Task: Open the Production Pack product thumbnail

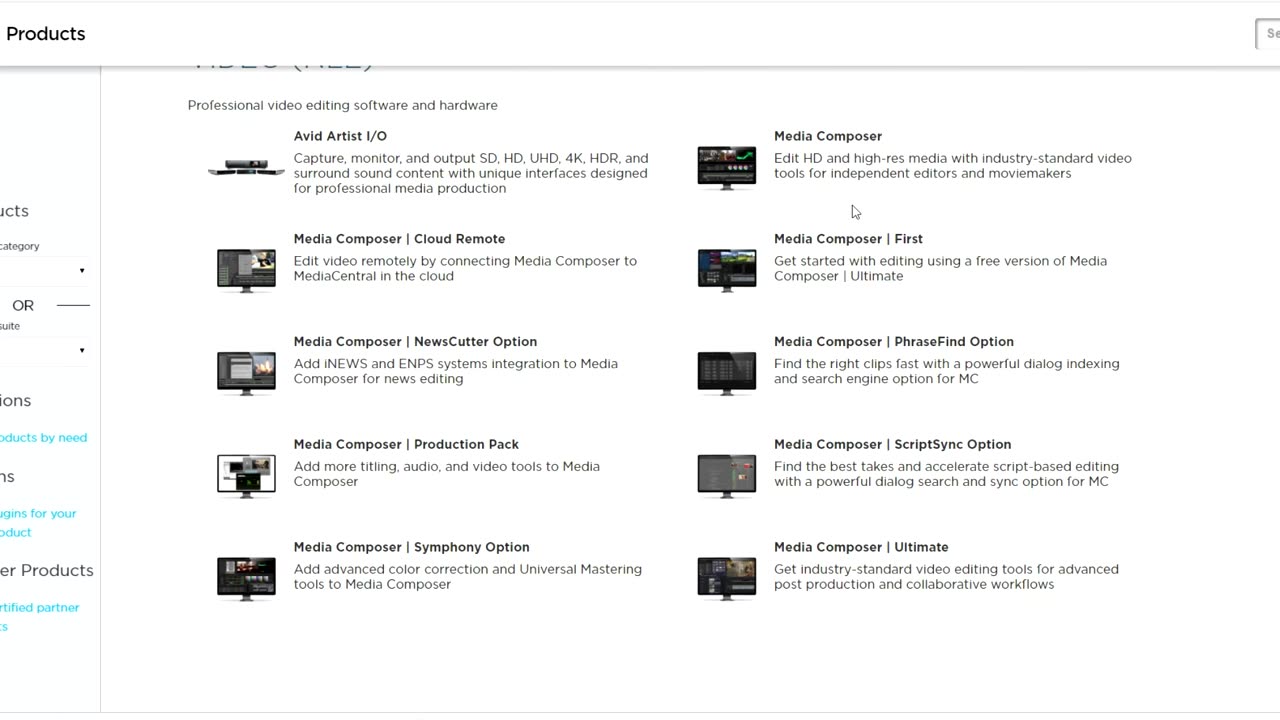Action: pyautogui.click(x=246, y=475)
